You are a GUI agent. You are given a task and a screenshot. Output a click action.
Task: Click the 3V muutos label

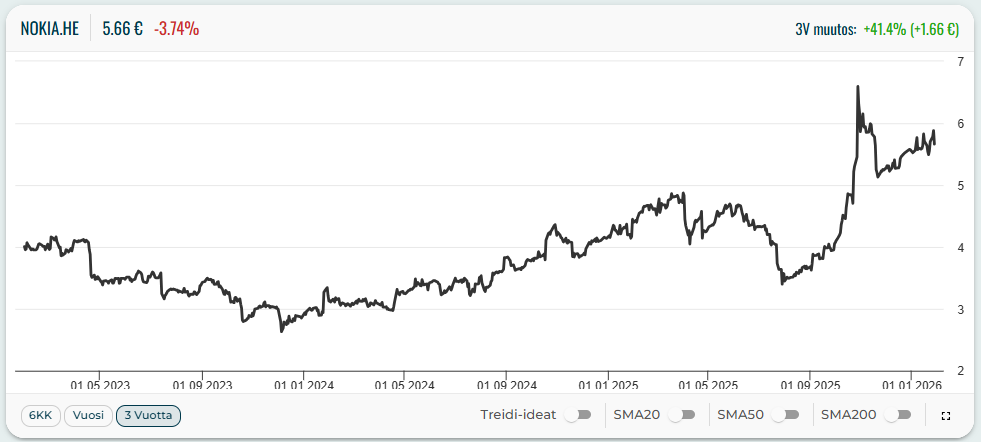click(x=824, y=30)
